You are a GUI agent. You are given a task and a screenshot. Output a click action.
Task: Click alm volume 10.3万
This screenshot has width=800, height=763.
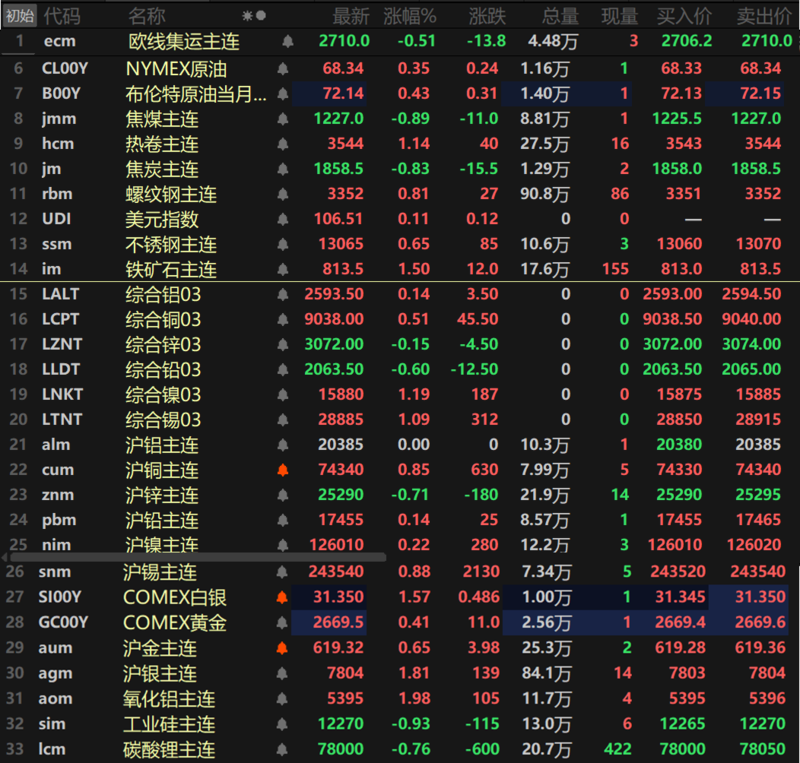[544, 445]
